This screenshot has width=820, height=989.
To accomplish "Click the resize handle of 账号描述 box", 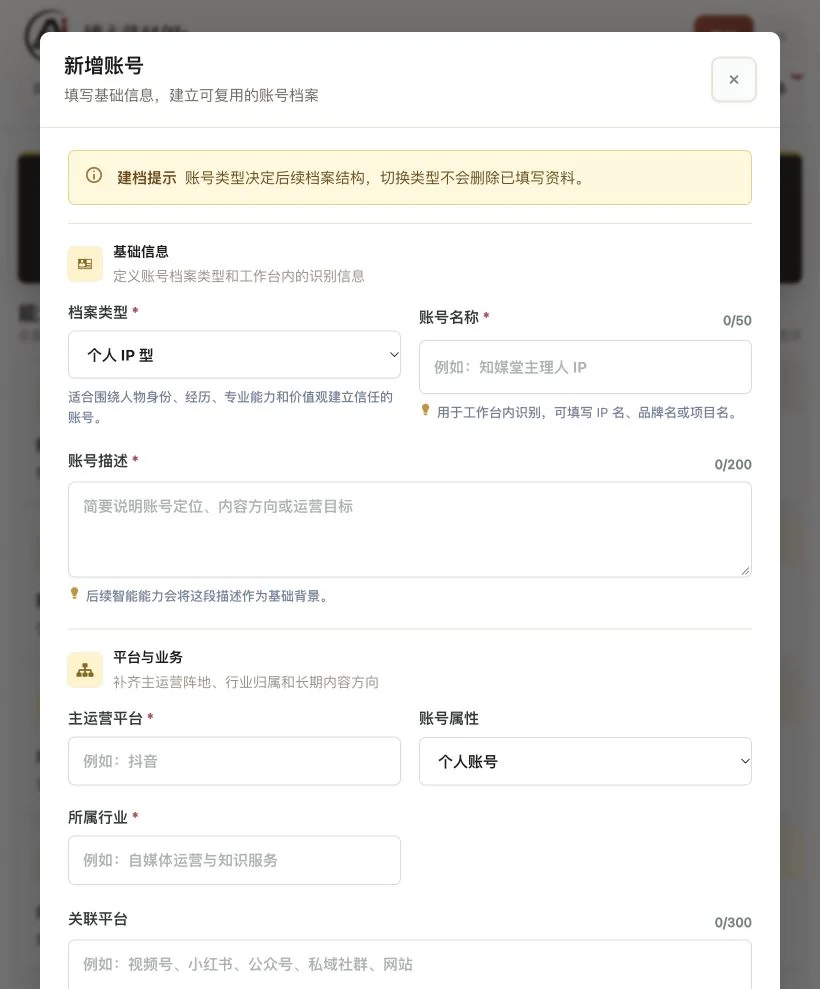I will (745, 571).
